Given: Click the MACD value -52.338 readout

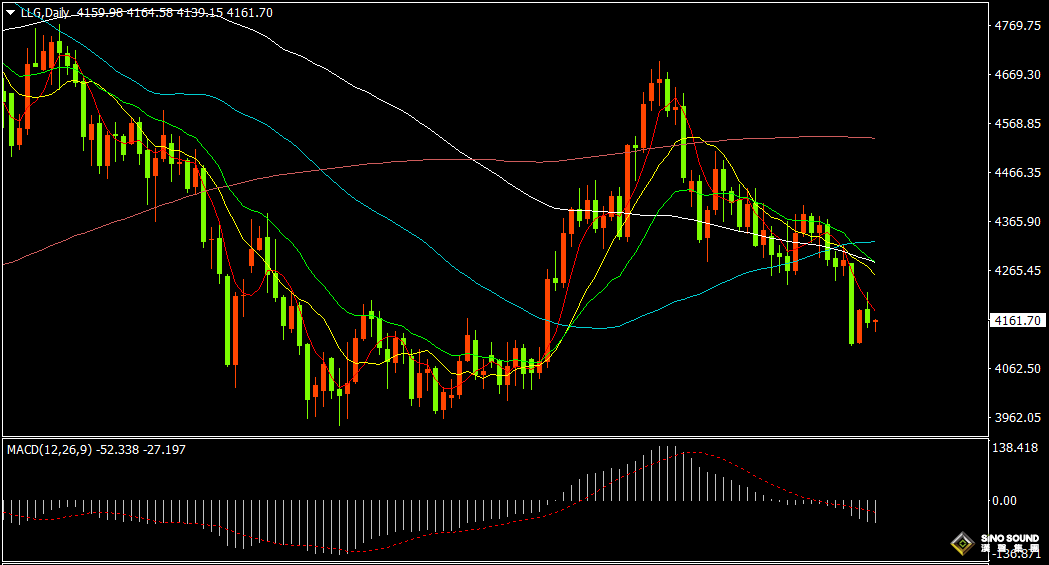Looking at the screenshot, I should click(x=118, y=450).
